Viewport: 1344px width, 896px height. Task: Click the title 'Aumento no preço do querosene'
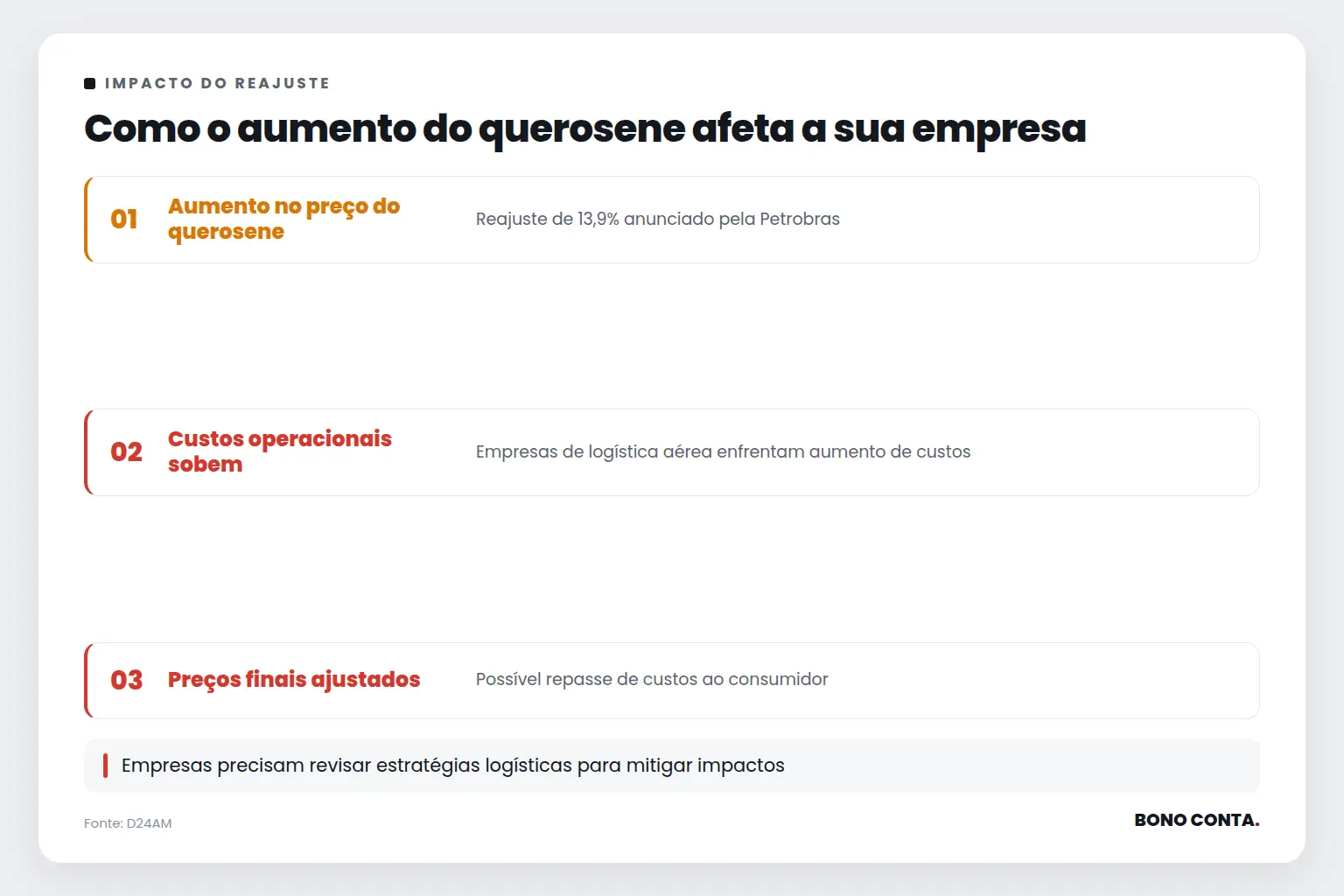point(284,219)
